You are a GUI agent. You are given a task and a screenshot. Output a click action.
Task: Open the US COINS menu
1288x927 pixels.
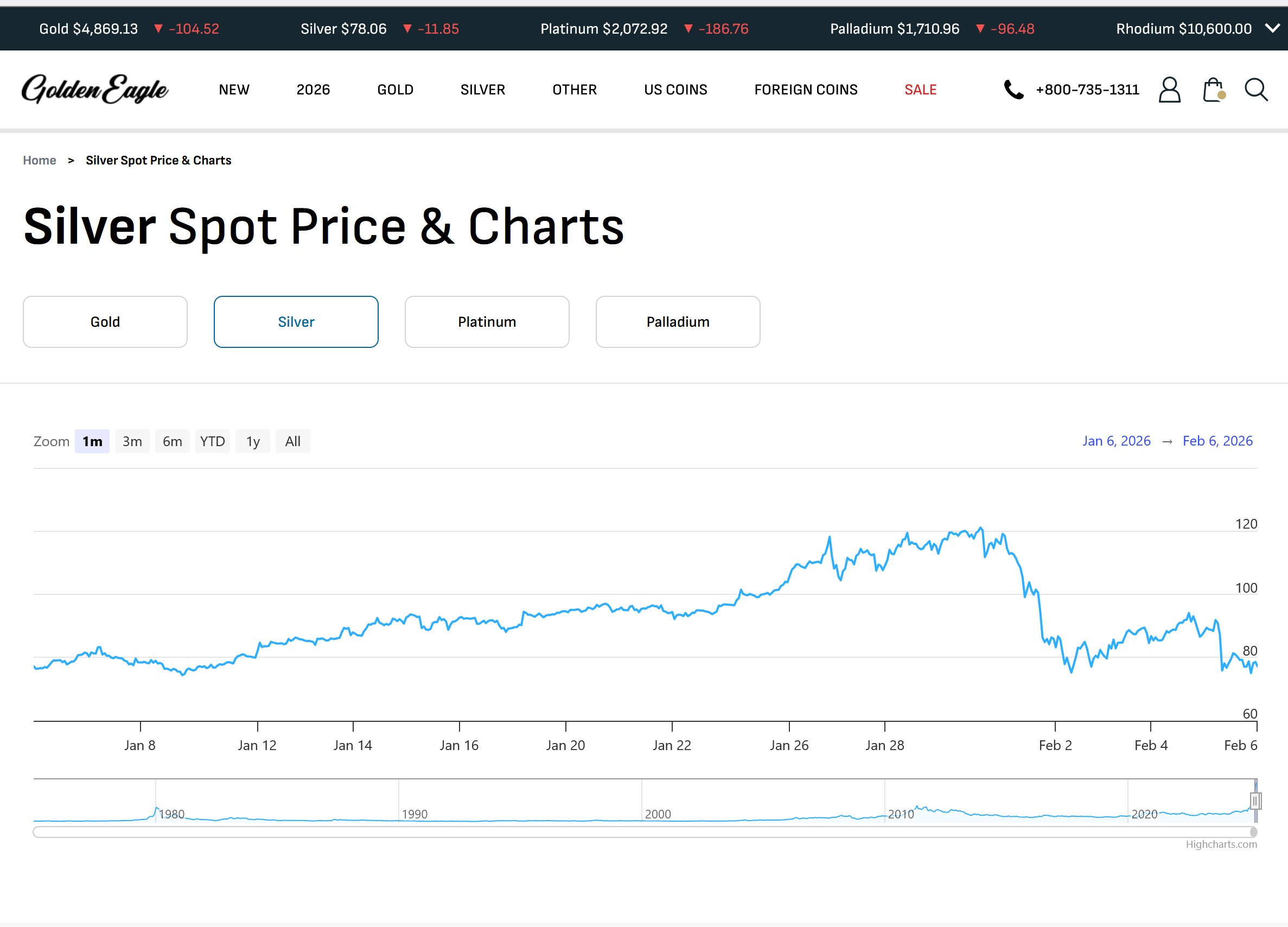675,90
